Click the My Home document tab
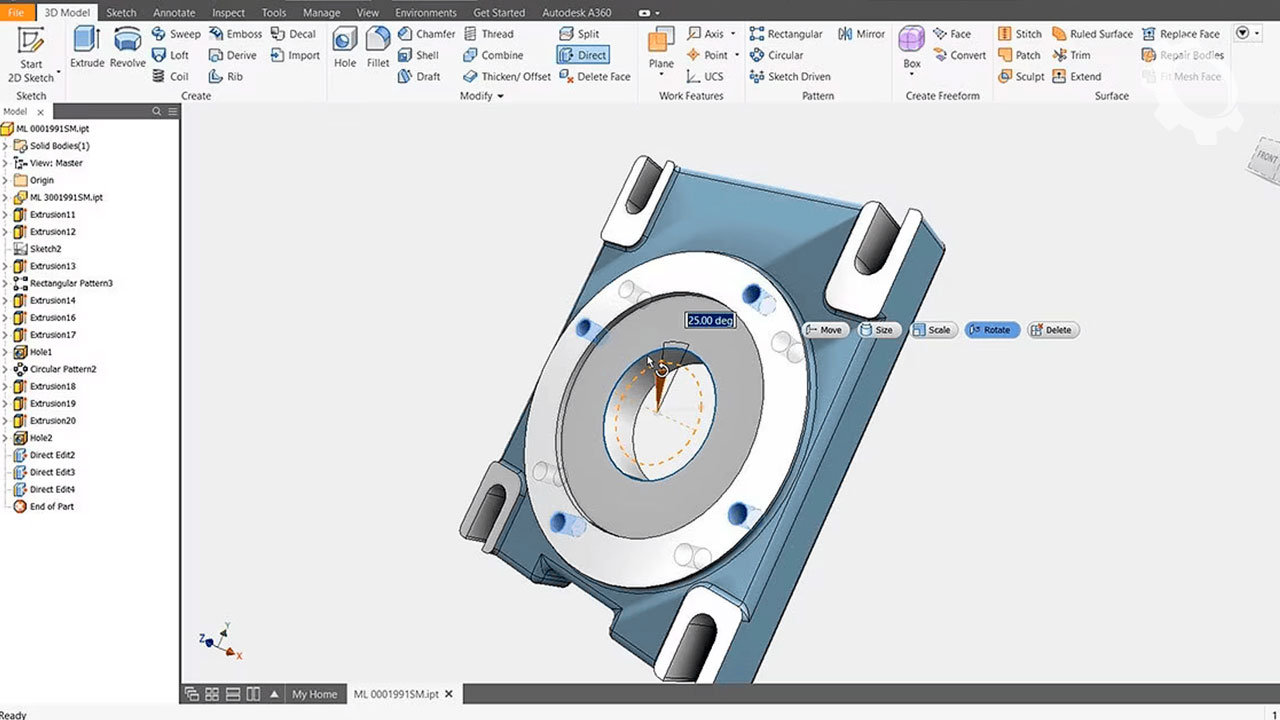The width and height of the screenshot is (1280, 720). click(314, 694)
